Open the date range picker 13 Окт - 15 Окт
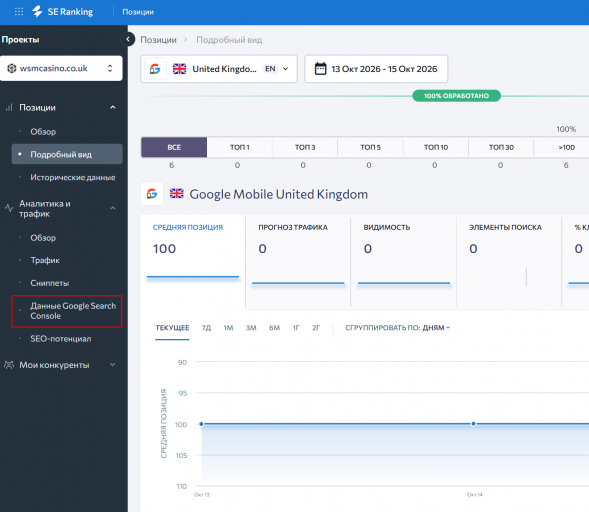Viewport: 589px width, 512px height. pyautogui.click(x=376, y=69)
